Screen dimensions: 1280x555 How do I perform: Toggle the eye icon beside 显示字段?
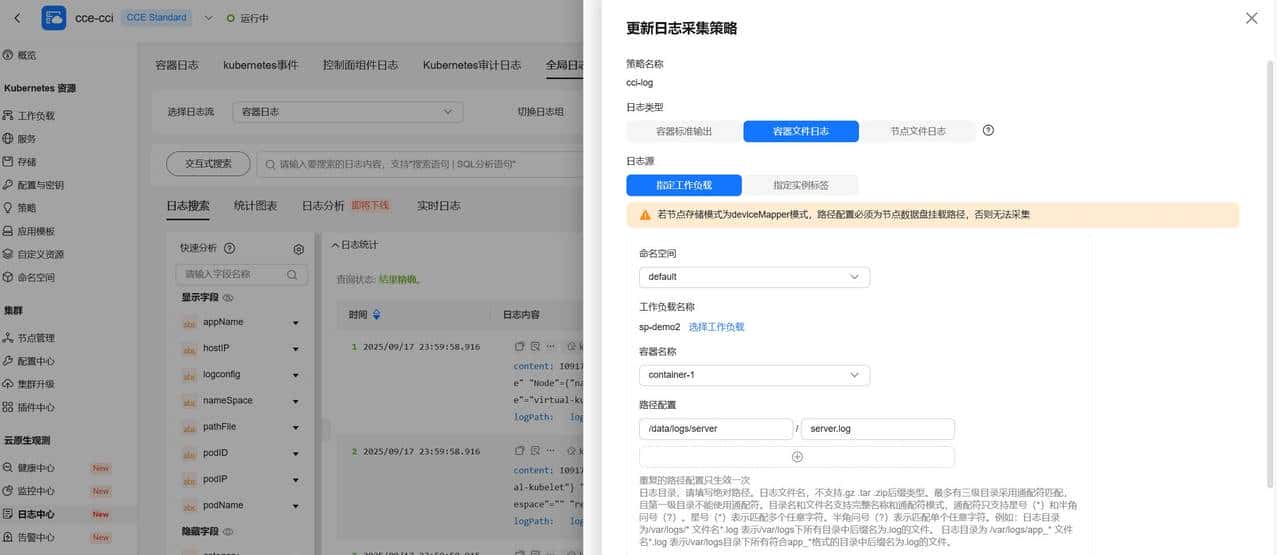coord(227,298)
